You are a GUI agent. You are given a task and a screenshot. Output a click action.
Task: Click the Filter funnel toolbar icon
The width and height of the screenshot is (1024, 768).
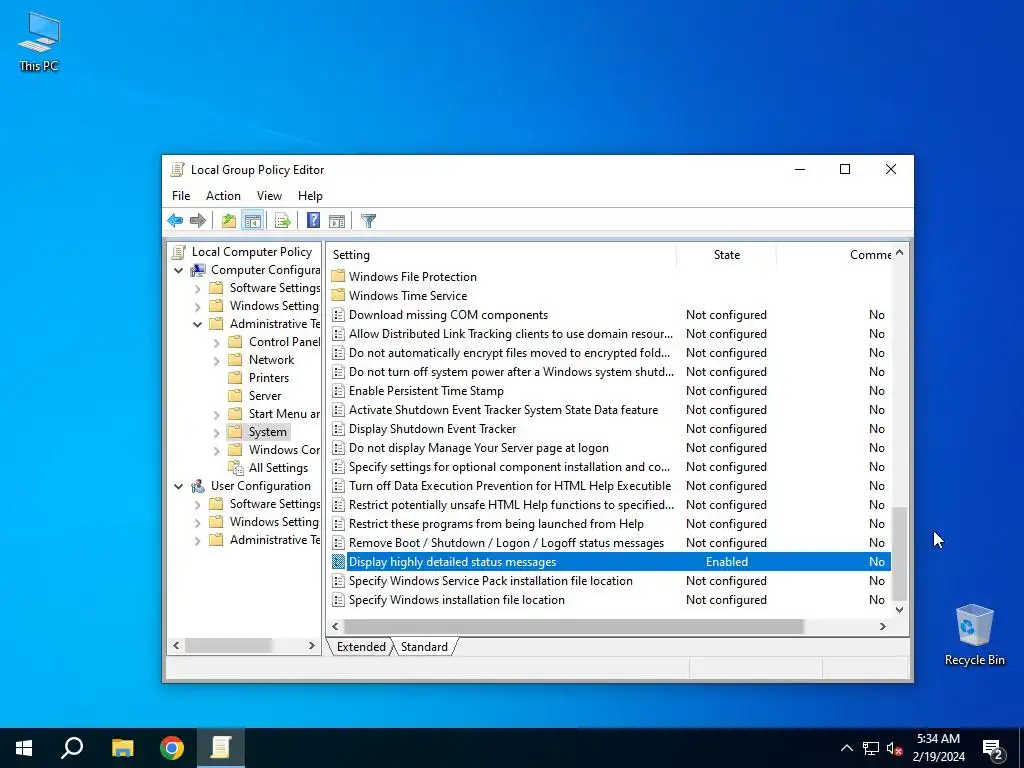(368, 221)
